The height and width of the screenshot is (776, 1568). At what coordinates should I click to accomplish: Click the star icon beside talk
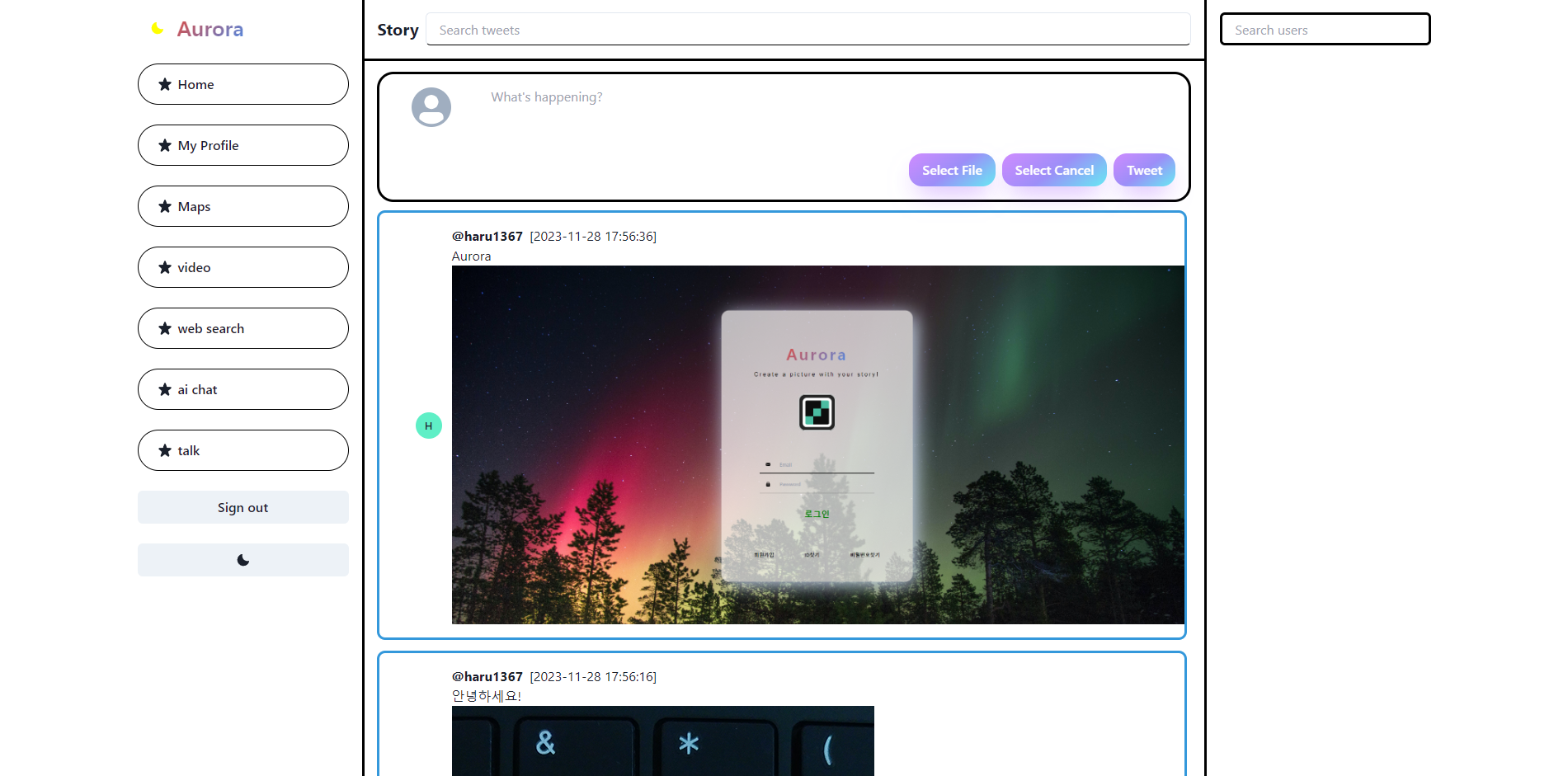click(x=165, y=450)
